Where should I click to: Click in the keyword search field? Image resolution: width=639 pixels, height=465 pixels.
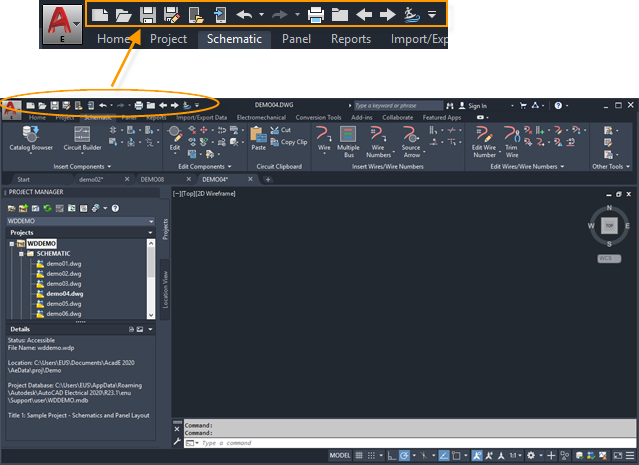[x=398, y=106]
